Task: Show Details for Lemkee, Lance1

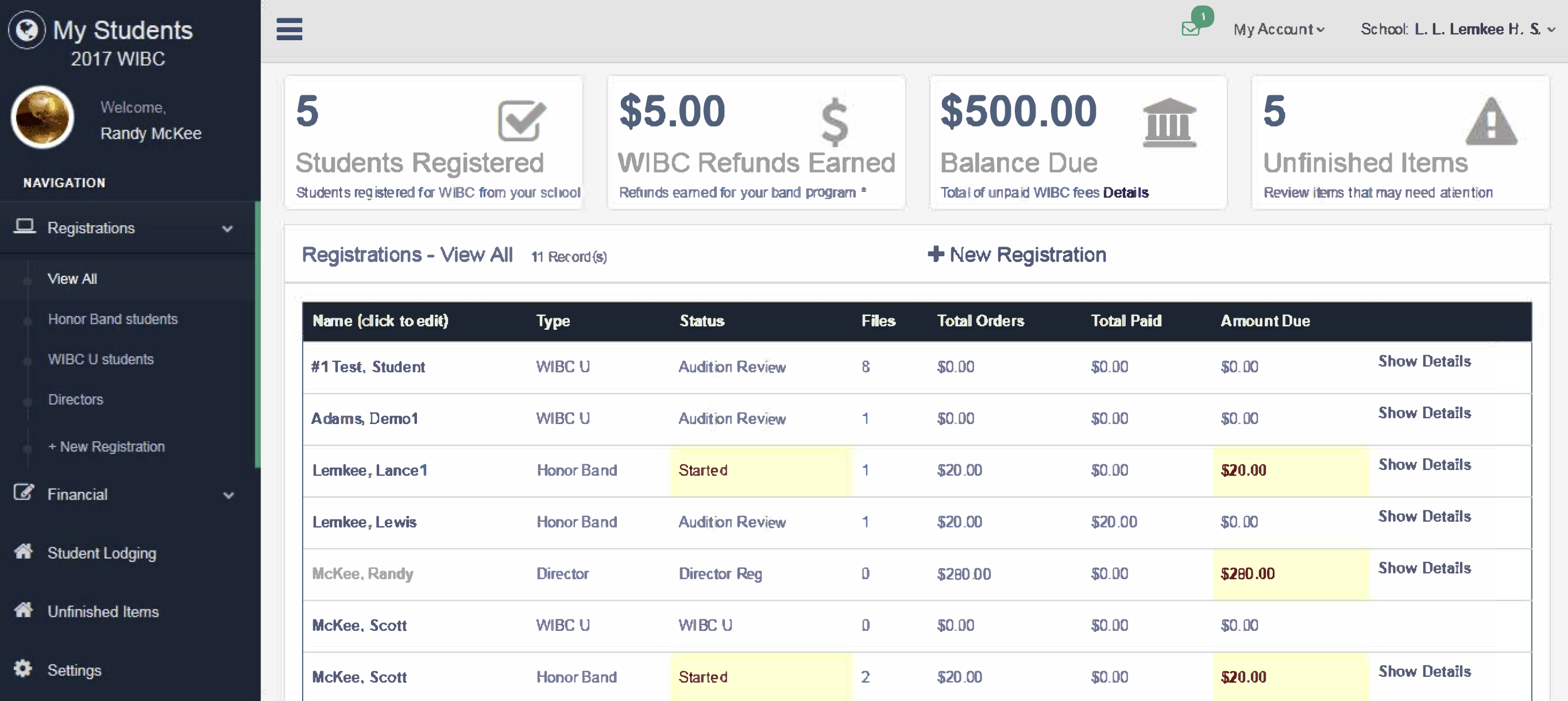Action: pos(1424,465)
